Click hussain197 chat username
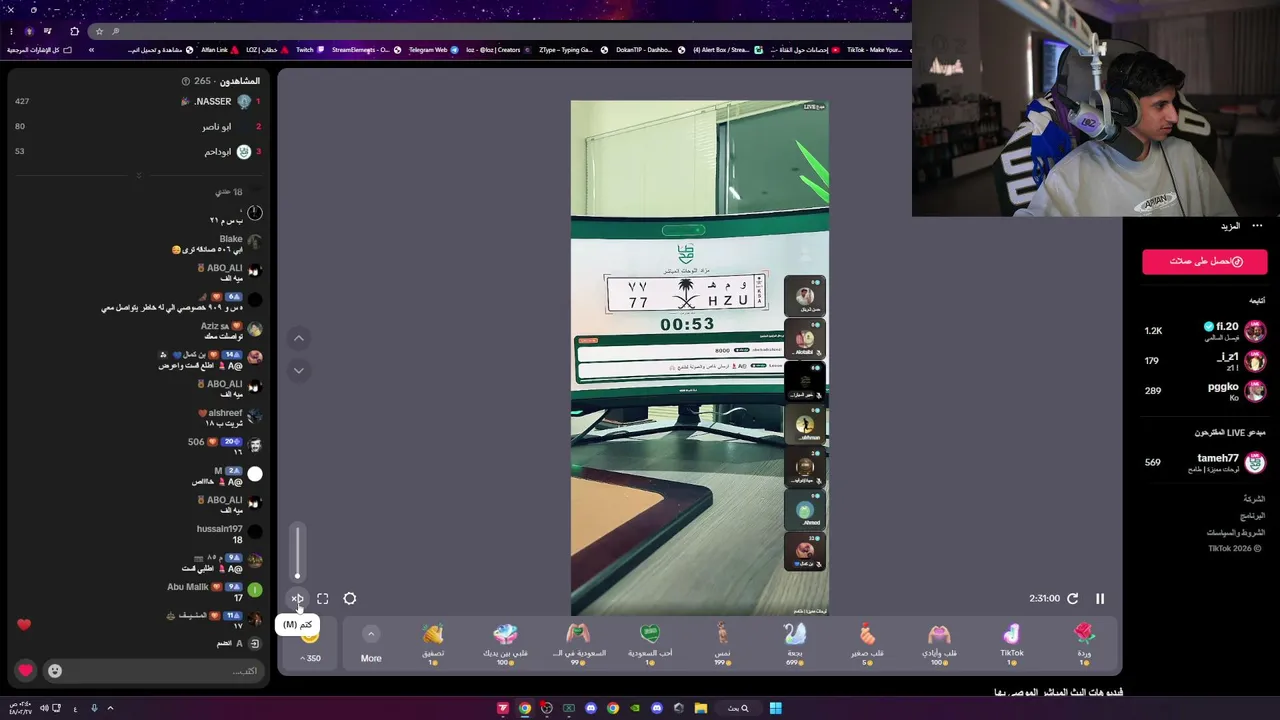 [220, 529]
